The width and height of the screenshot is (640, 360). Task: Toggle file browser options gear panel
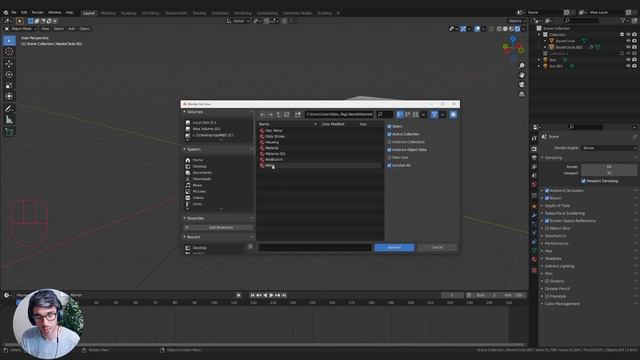tap(453, 115)
